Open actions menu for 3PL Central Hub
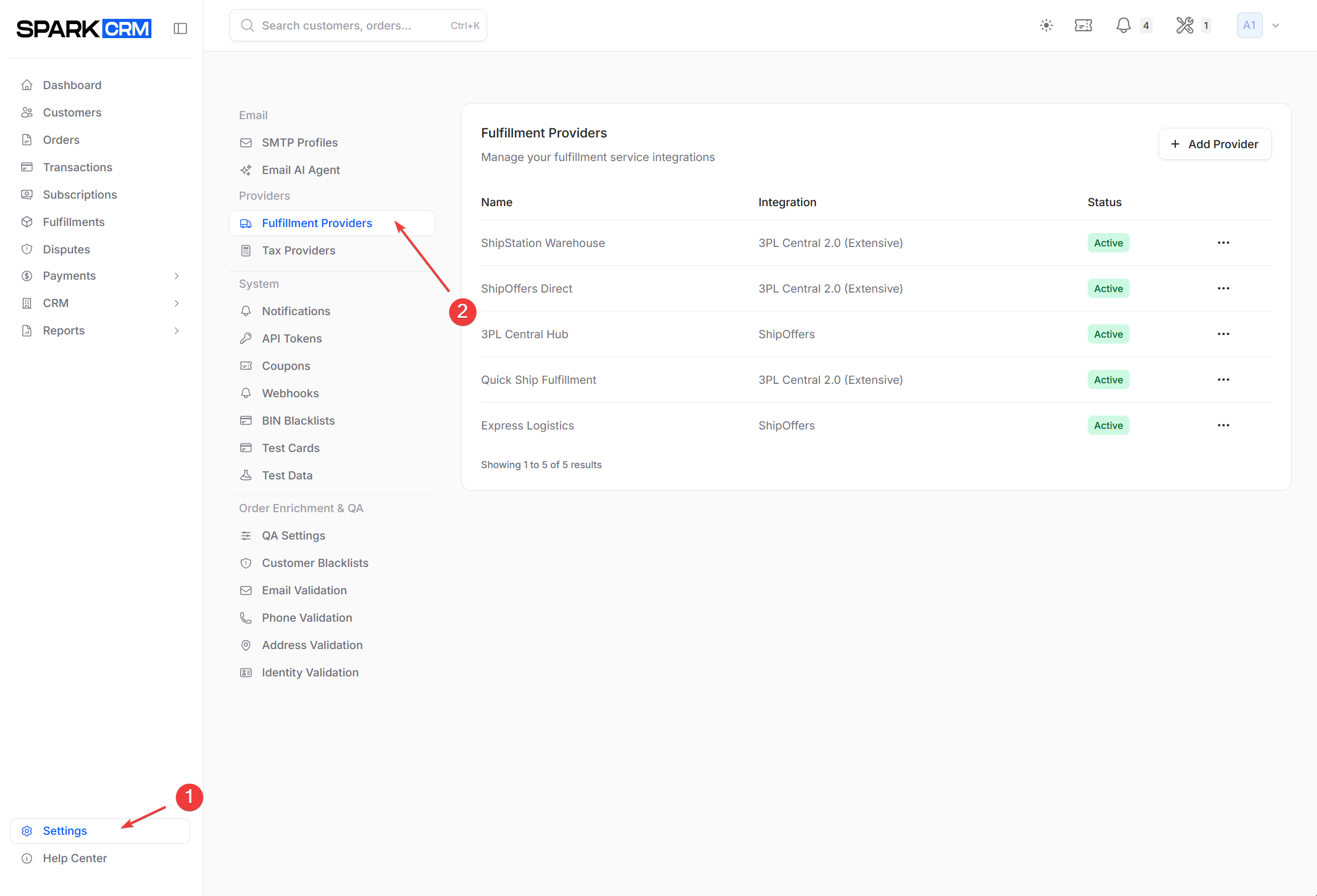This screenshot has height=896, width=1317. [1223, 334]
